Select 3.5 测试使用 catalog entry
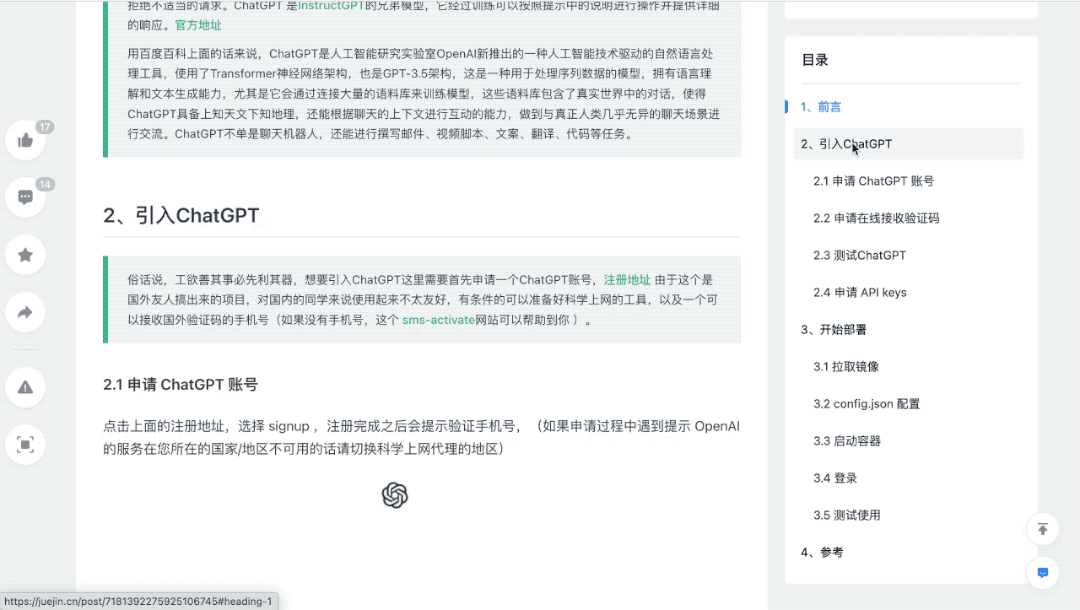 tap(847, 516)
